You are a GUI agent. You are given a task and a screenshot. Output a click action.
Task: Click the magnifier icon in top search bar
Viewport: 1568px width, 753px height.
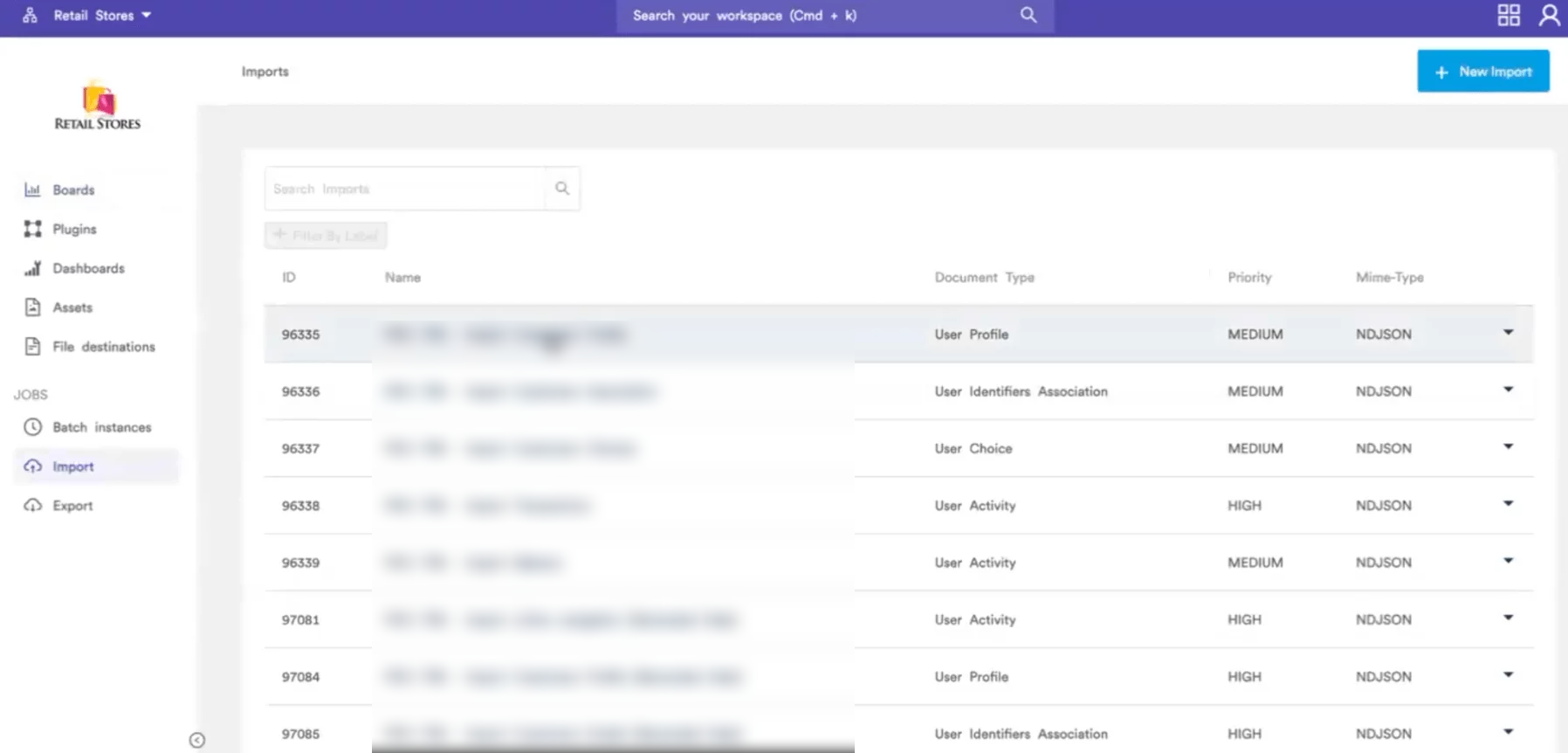(x=1028, y=15)
